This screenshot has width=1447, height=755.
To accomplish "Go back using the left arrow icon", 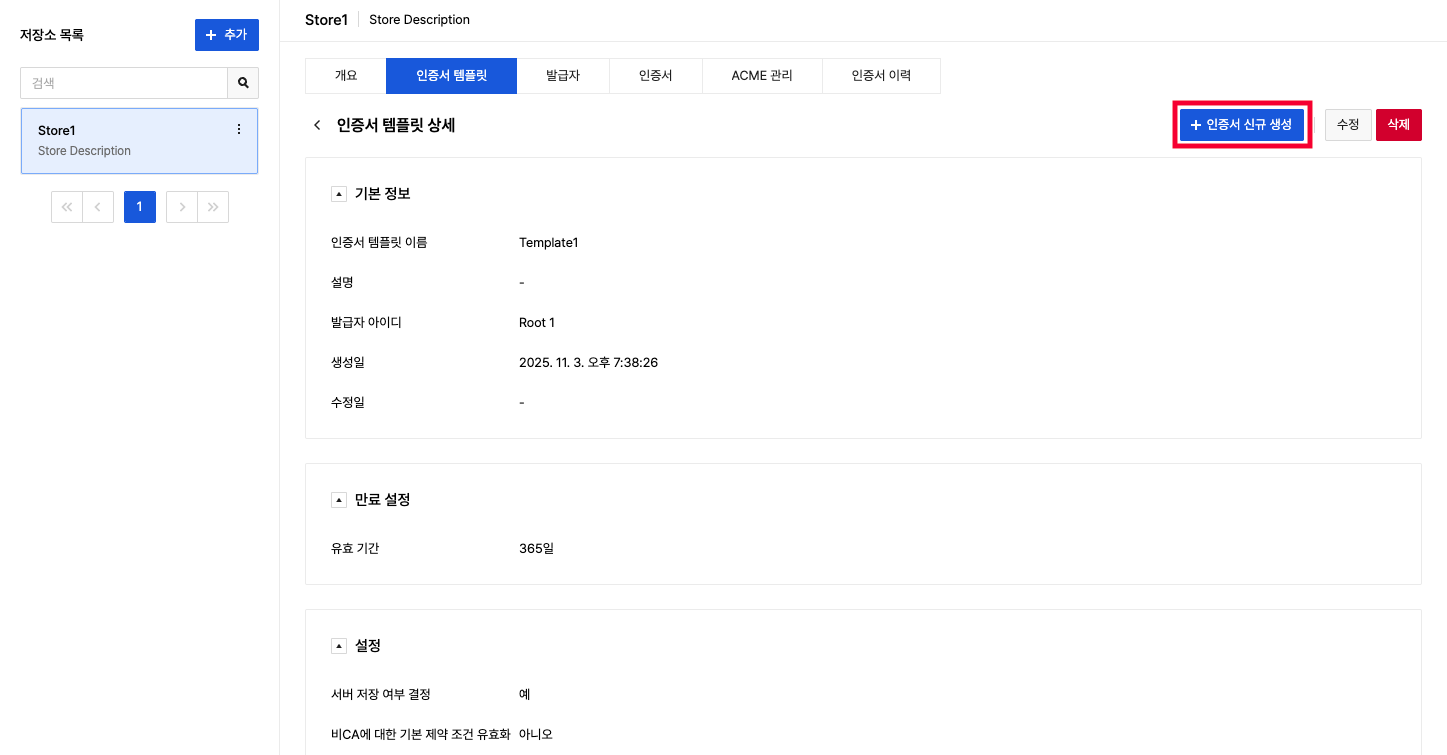I will [x=317, y=125].
